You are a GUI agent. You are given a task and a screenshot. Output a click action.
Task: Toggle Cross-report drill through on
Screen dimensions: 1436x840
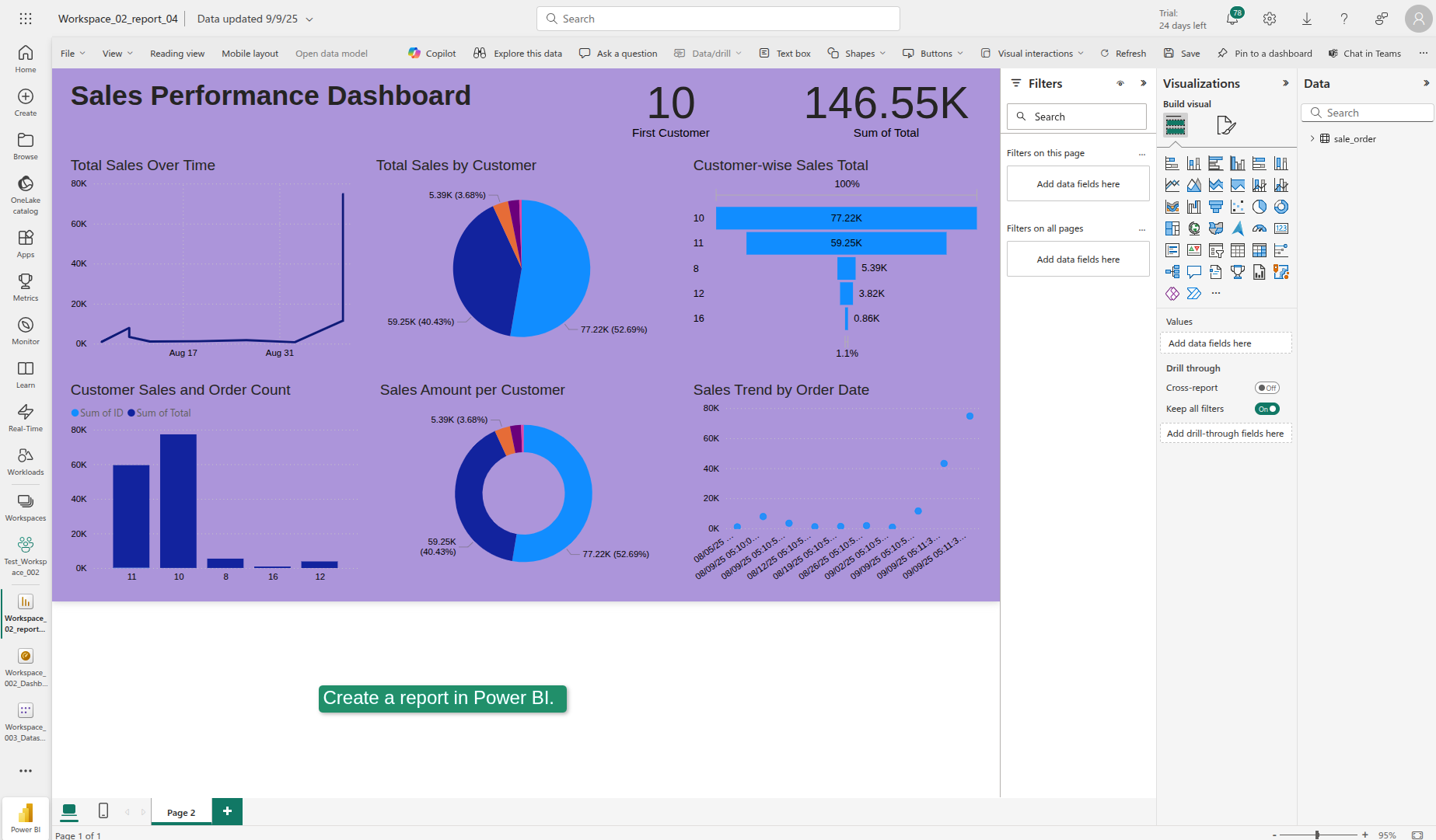click(1267, 387)
